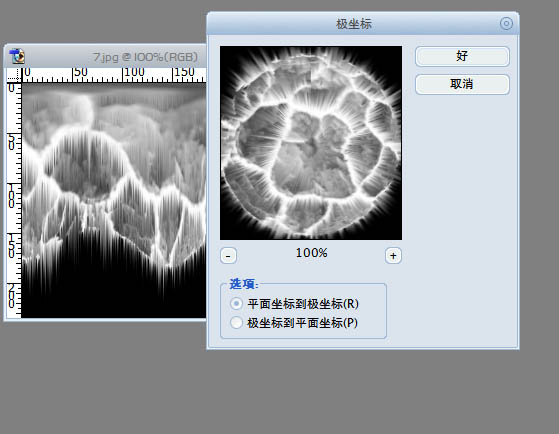Screen dimensions: 559x434
Task: Click the 7.jpg canvas image area
Action: click(x=113, y=200)
